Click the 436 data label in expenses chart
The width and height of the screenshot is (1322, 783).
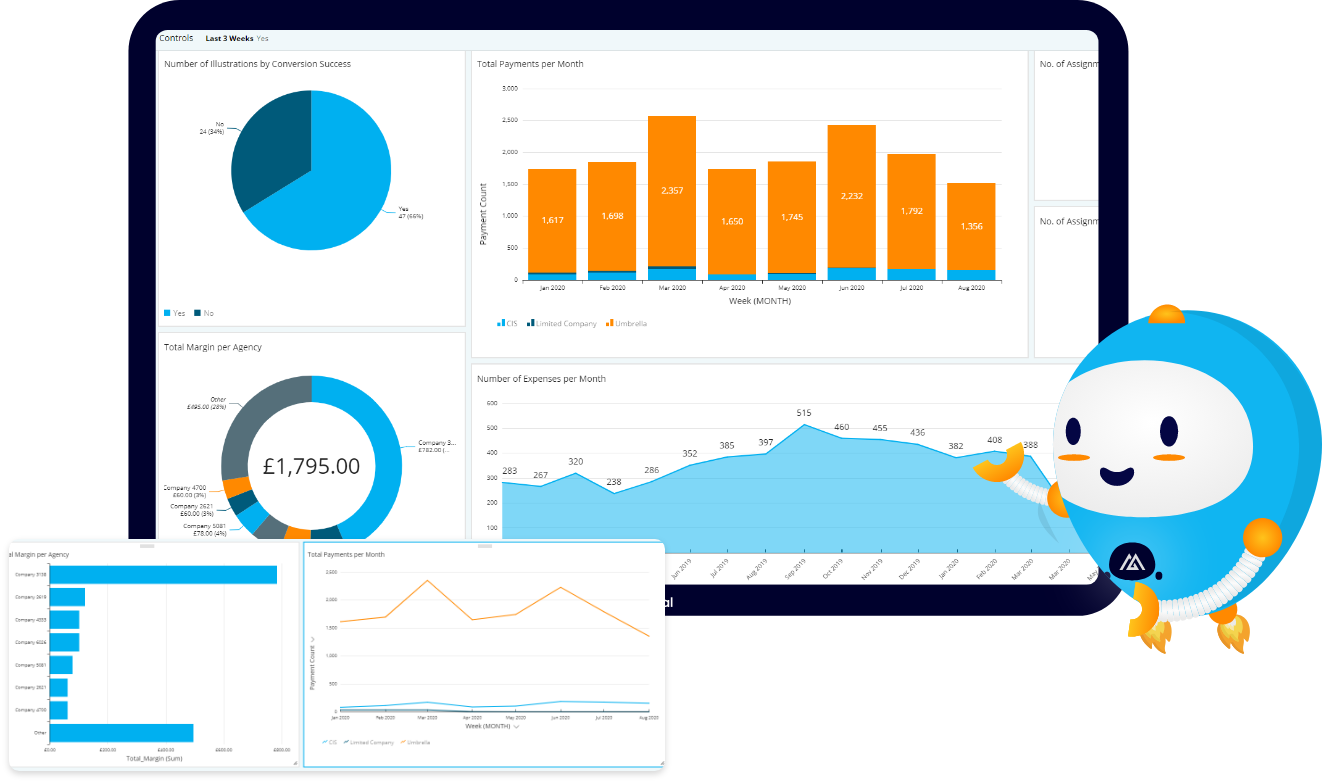(917, 432)
